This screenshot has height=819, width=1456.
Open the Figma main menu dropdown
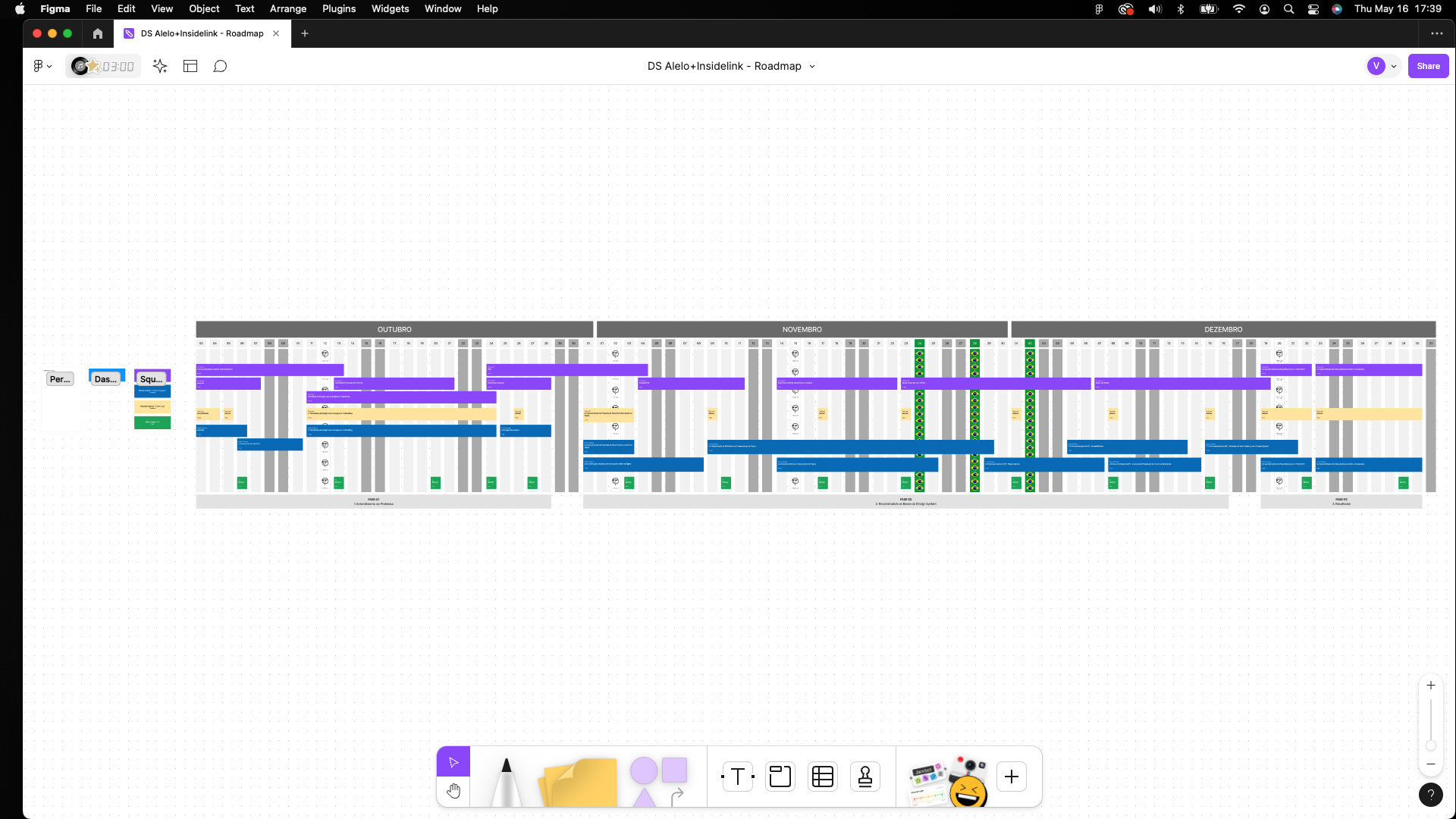pos(42,67)
